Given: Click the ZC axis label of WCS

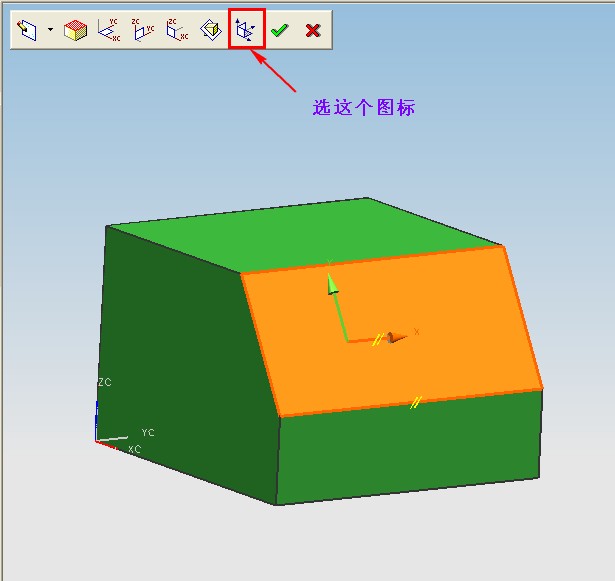Looking at the screenshot, I should [x=105, y=382].
